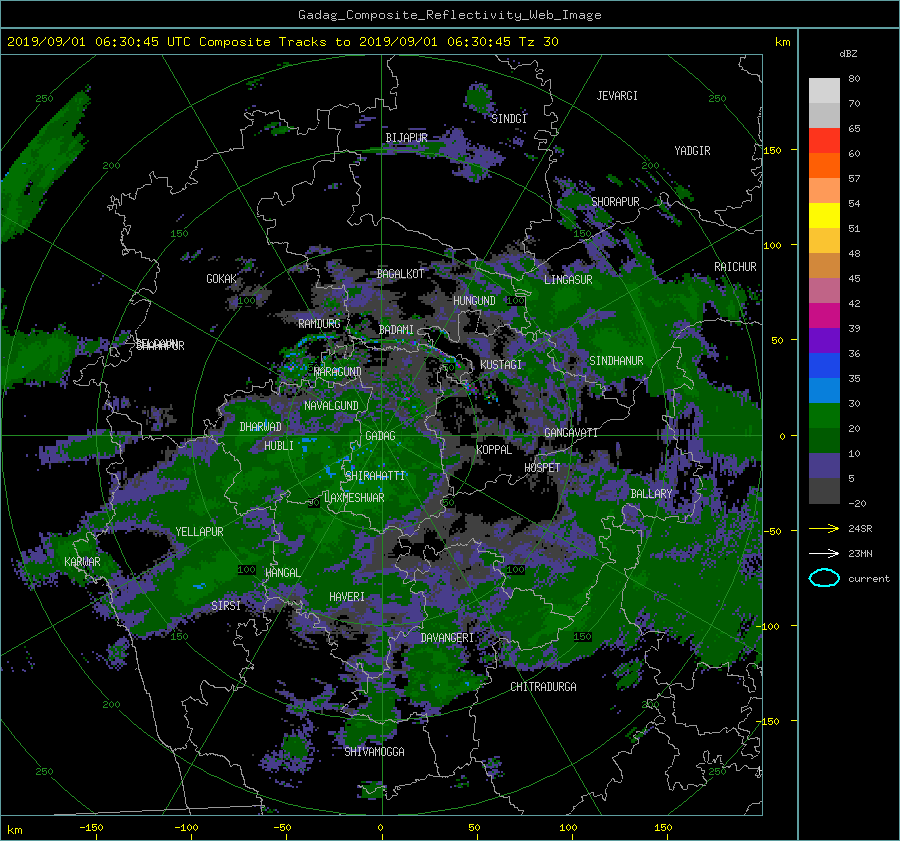Click the 24SR yellow arrow legend icon

click(x=824, y=528)
